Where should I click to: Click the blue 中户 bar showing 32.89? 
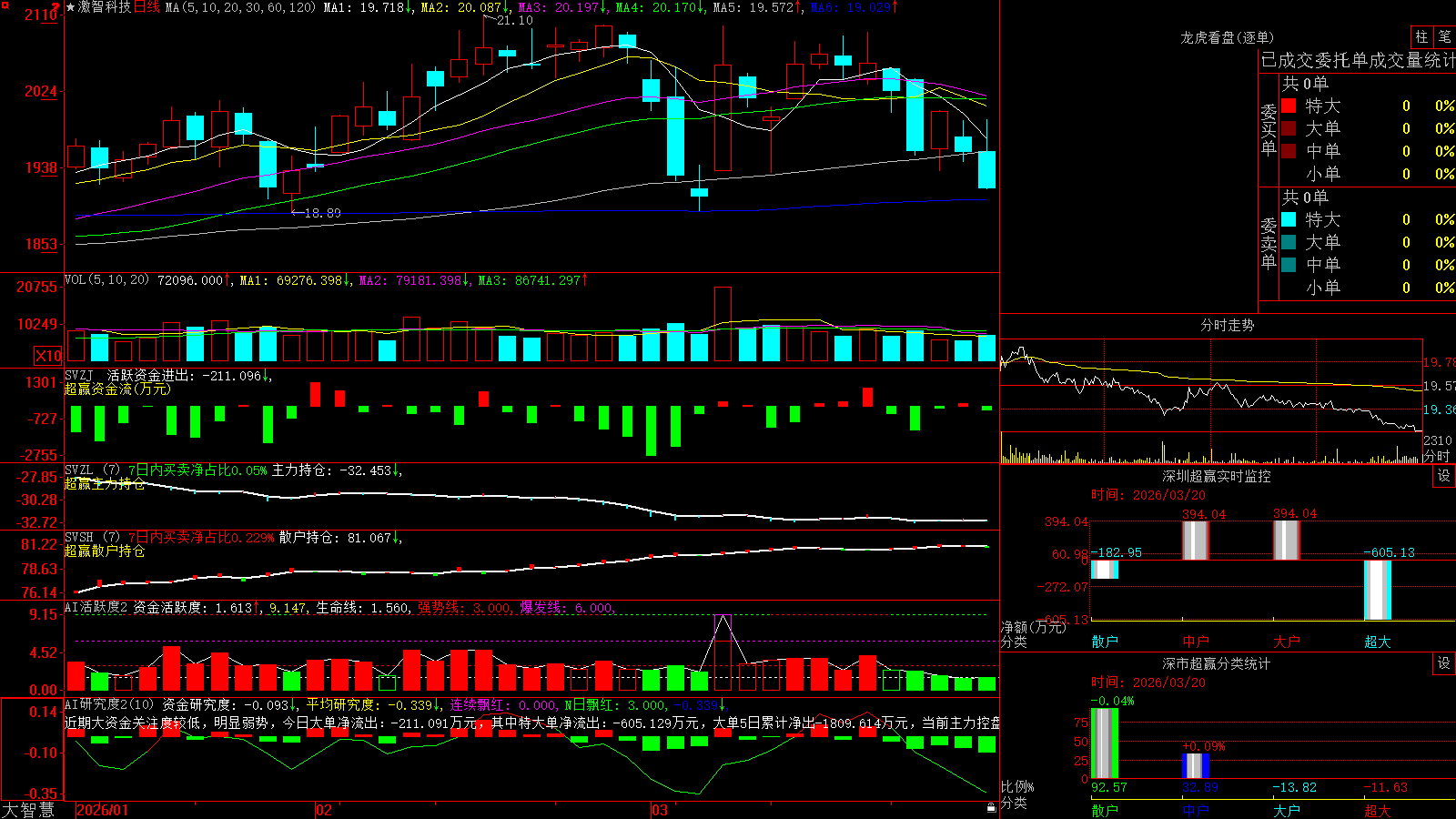1196,766
